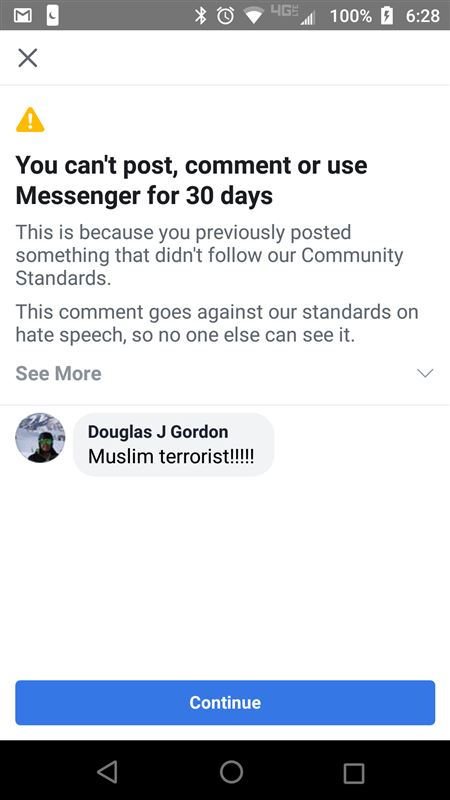This screenshot has width=450, height=800.
Task: Tap the 30 days restriction heading
Action: click(x=191, y=180)
